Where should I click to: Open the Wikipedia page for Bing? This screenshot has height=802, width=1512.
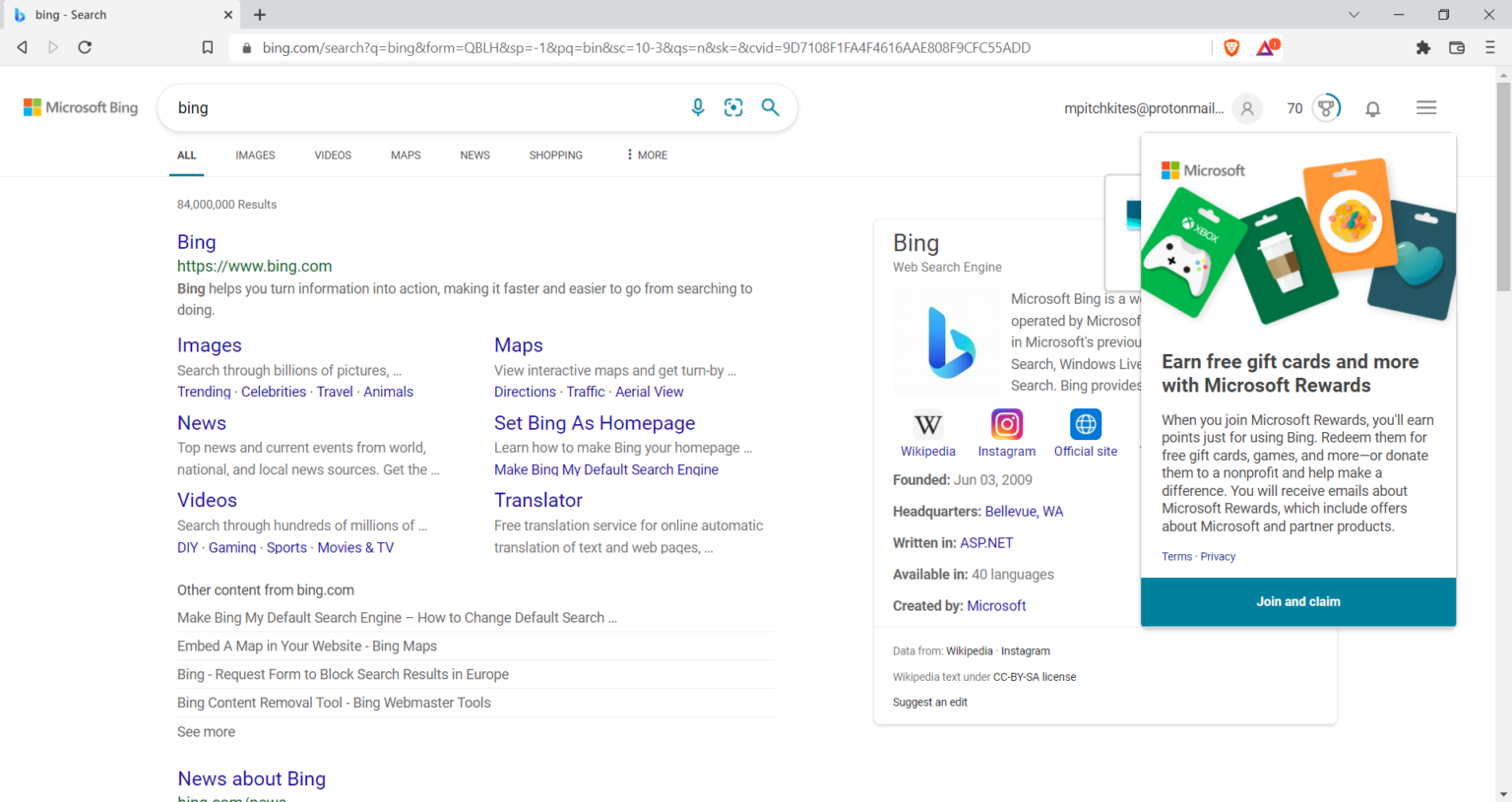click(927, 425)
